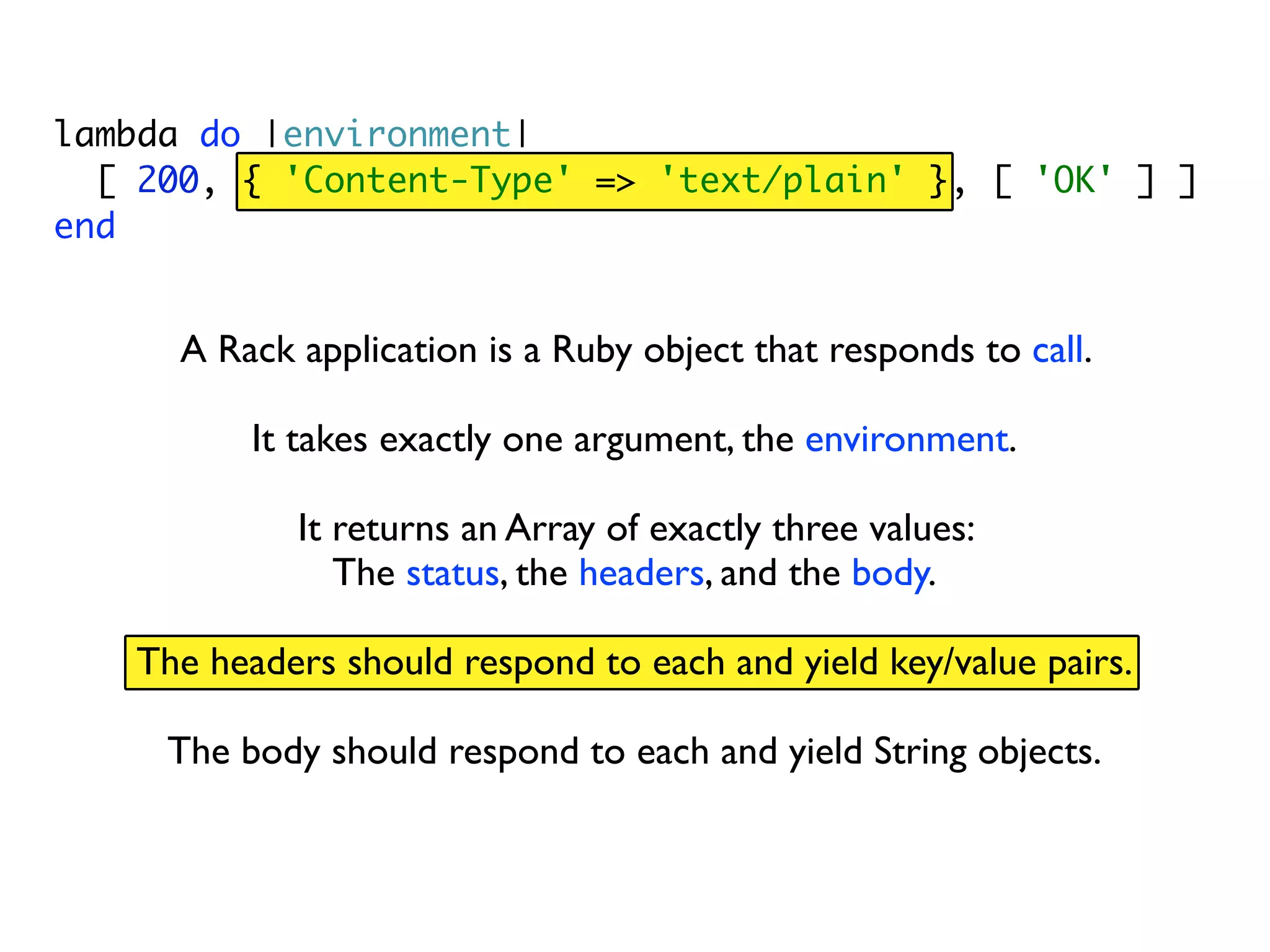Click the '=>' hash rocket operator

coord(615,182)
